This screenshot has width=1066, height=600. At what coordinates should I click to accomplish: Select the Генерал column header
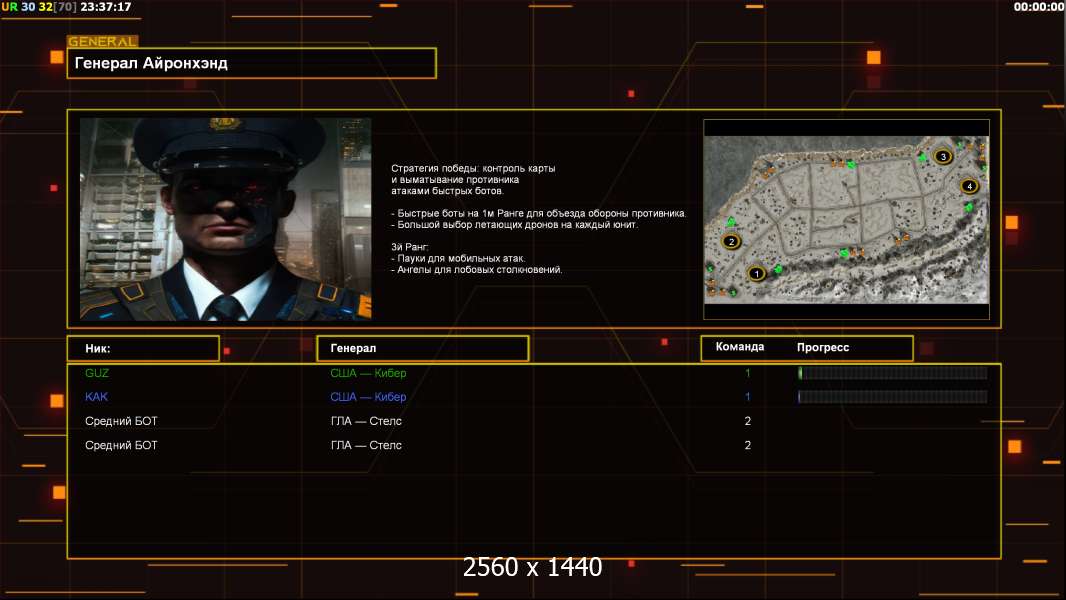(423, 349)
